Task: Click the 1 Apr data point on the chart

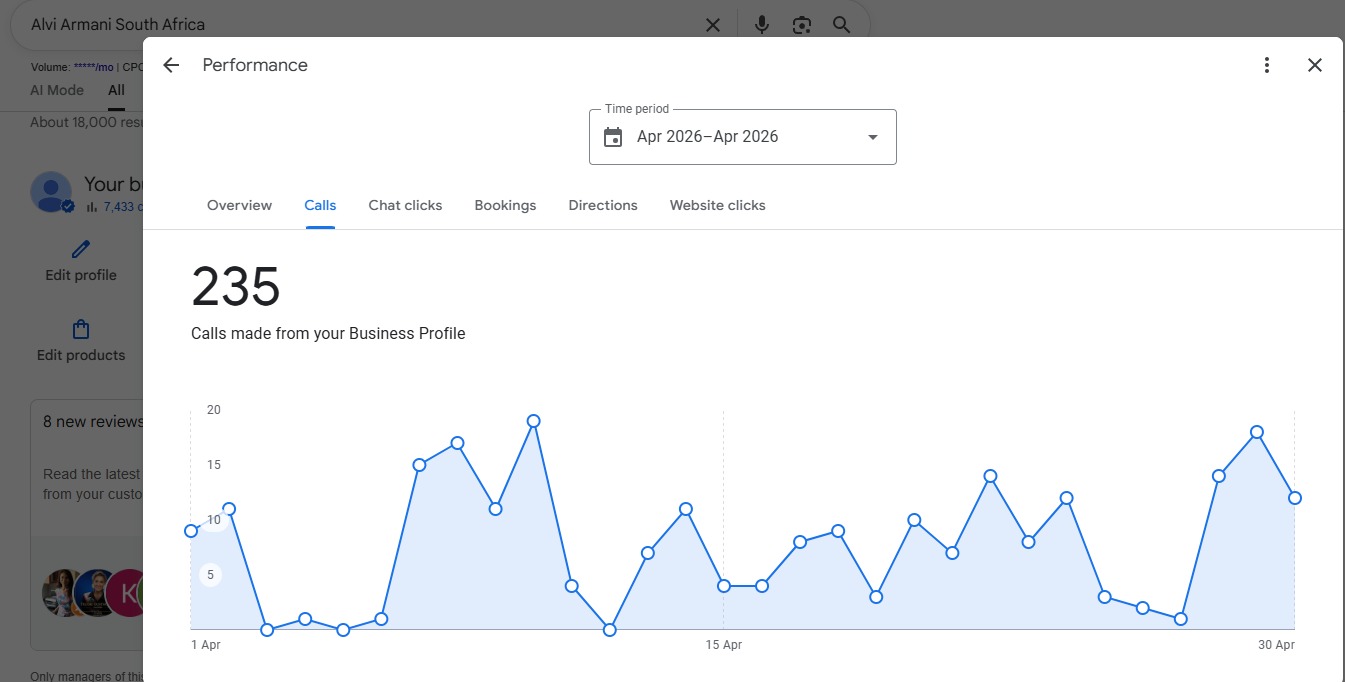Action: point(191,531)
